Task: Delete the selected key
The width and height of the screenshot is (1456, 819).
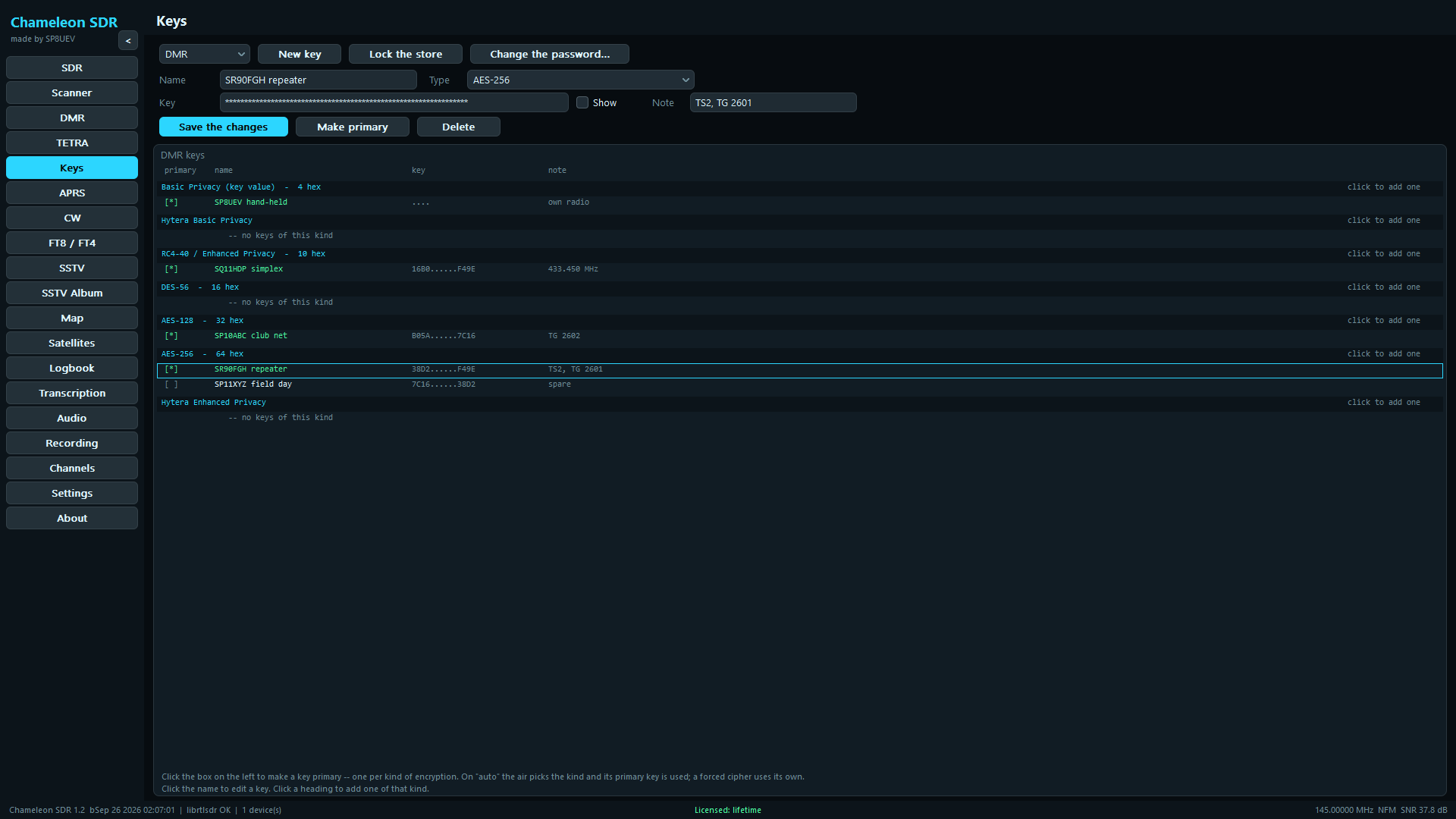Action: click(459, 127)
